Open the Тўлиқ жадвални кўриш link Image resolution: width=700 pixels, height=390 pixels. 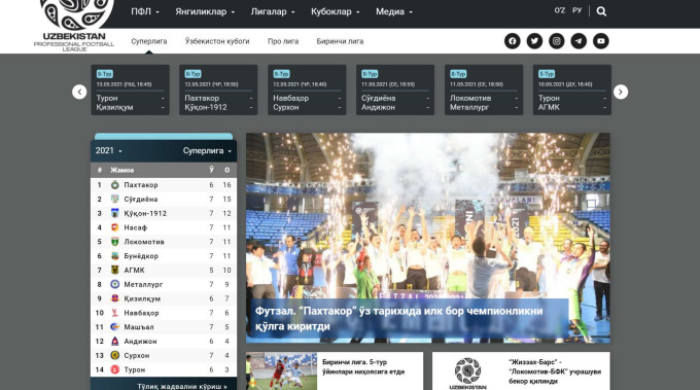point(182,386)
